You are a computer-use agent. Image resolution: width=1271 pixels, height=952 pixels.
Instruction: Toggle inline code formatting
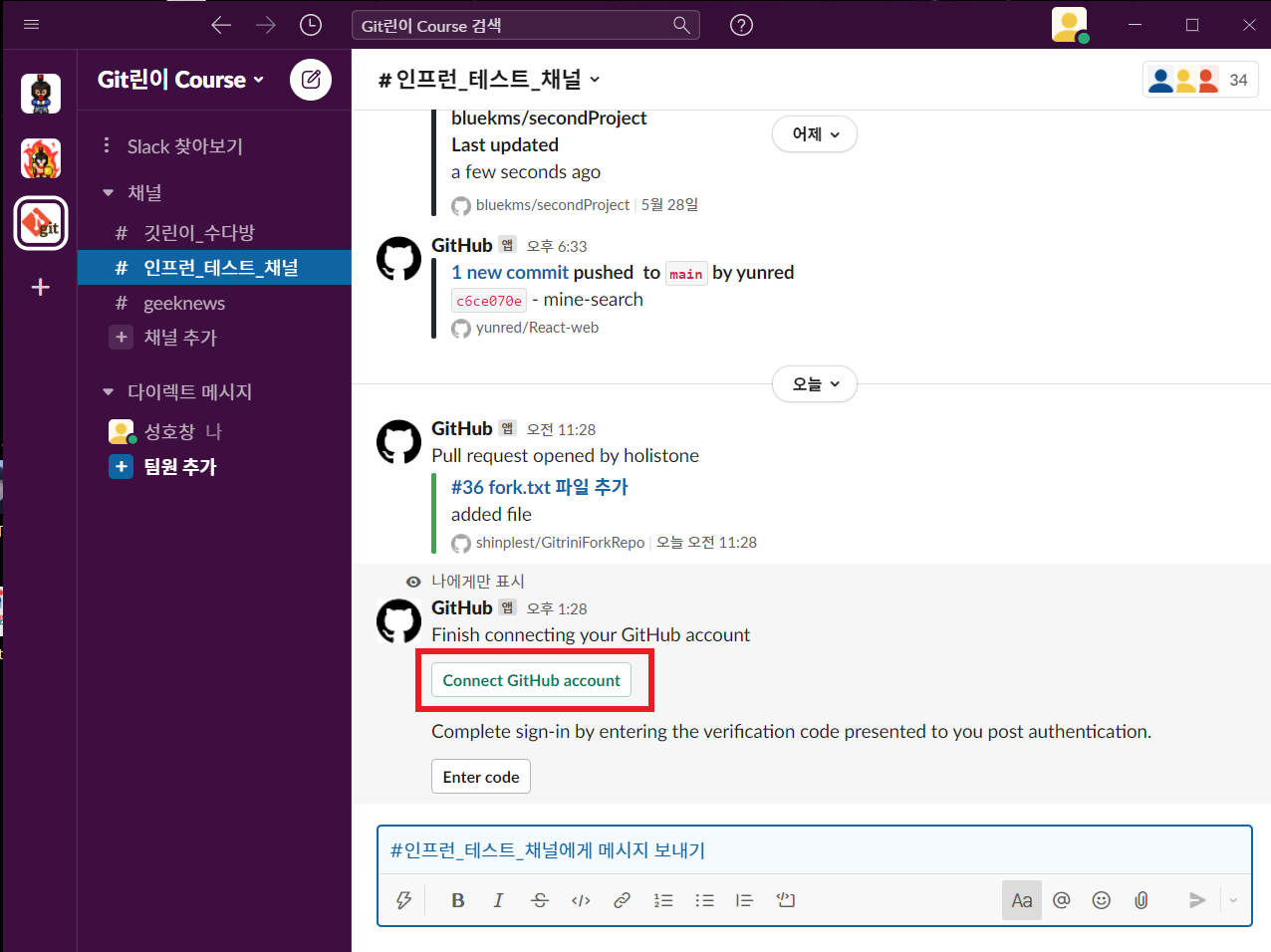coord(581,900)
